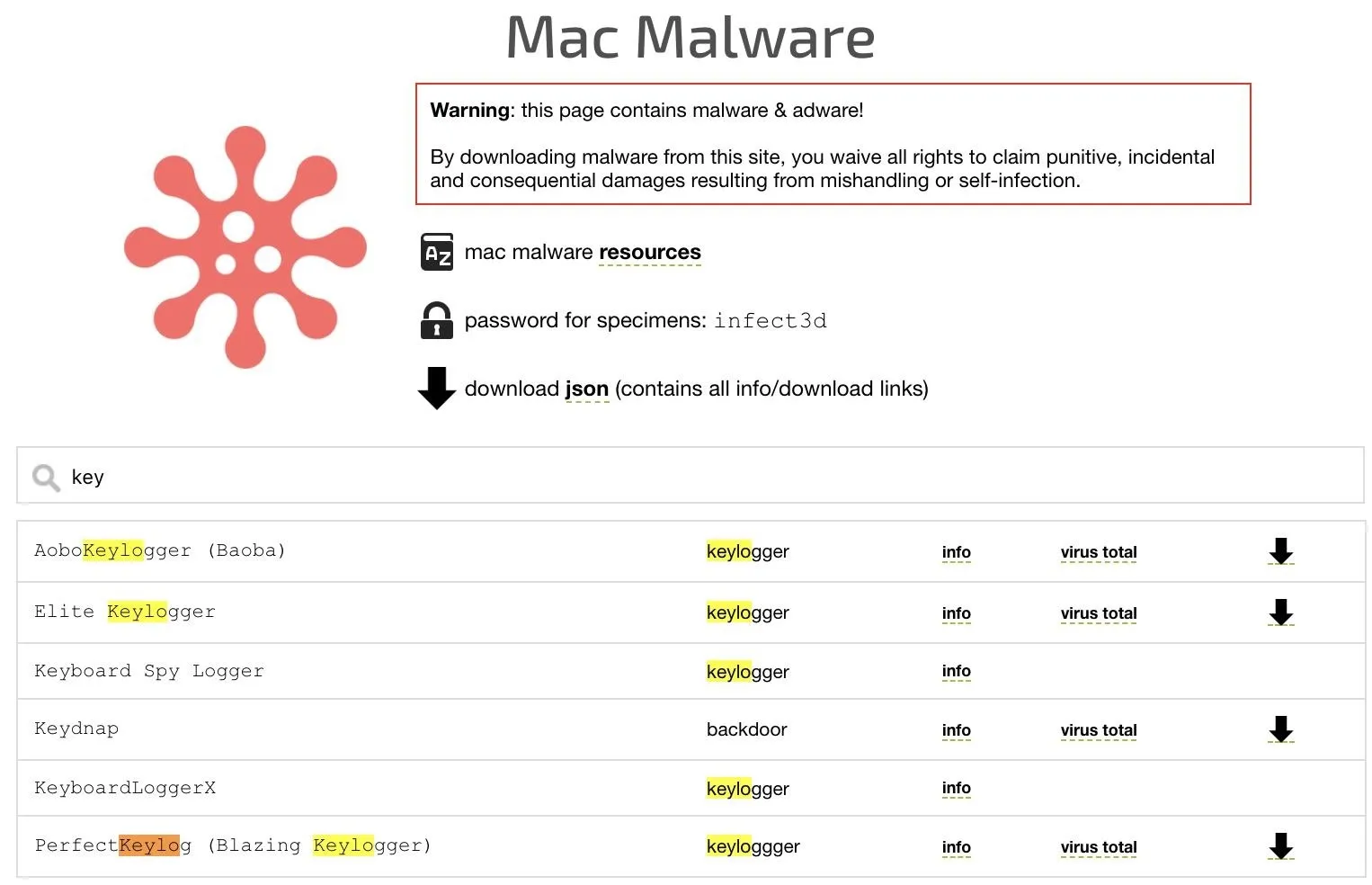The image size is (1372, 885).
Task: Open info link for Keydnap
Action: pos(956,730)
